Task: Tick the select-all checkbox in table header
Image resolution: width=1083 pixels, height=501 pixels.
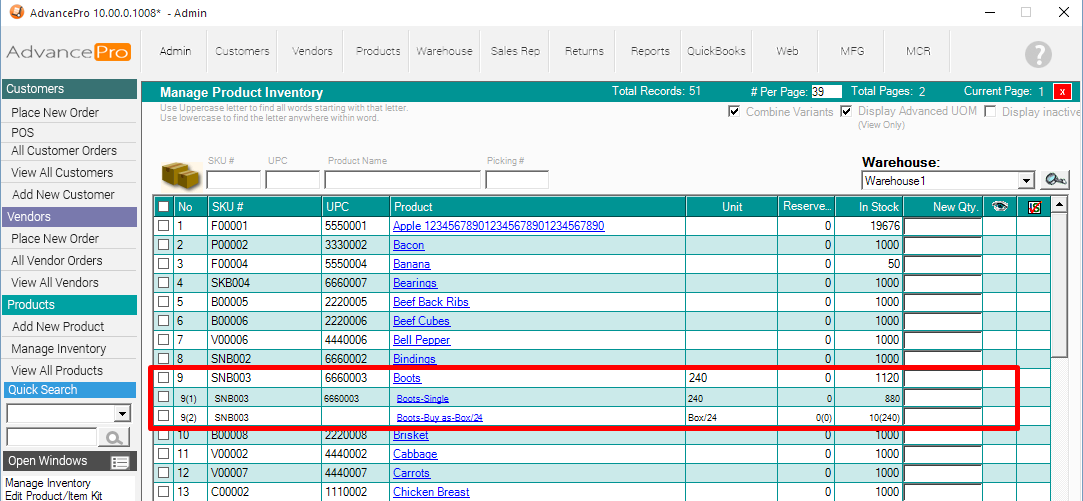Action: coord(163,207)
